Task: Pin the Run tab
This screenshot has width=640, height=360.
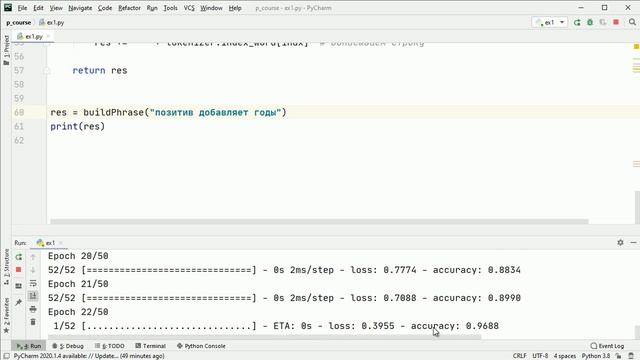Action: pyautogui.click(x=18, y=302)
